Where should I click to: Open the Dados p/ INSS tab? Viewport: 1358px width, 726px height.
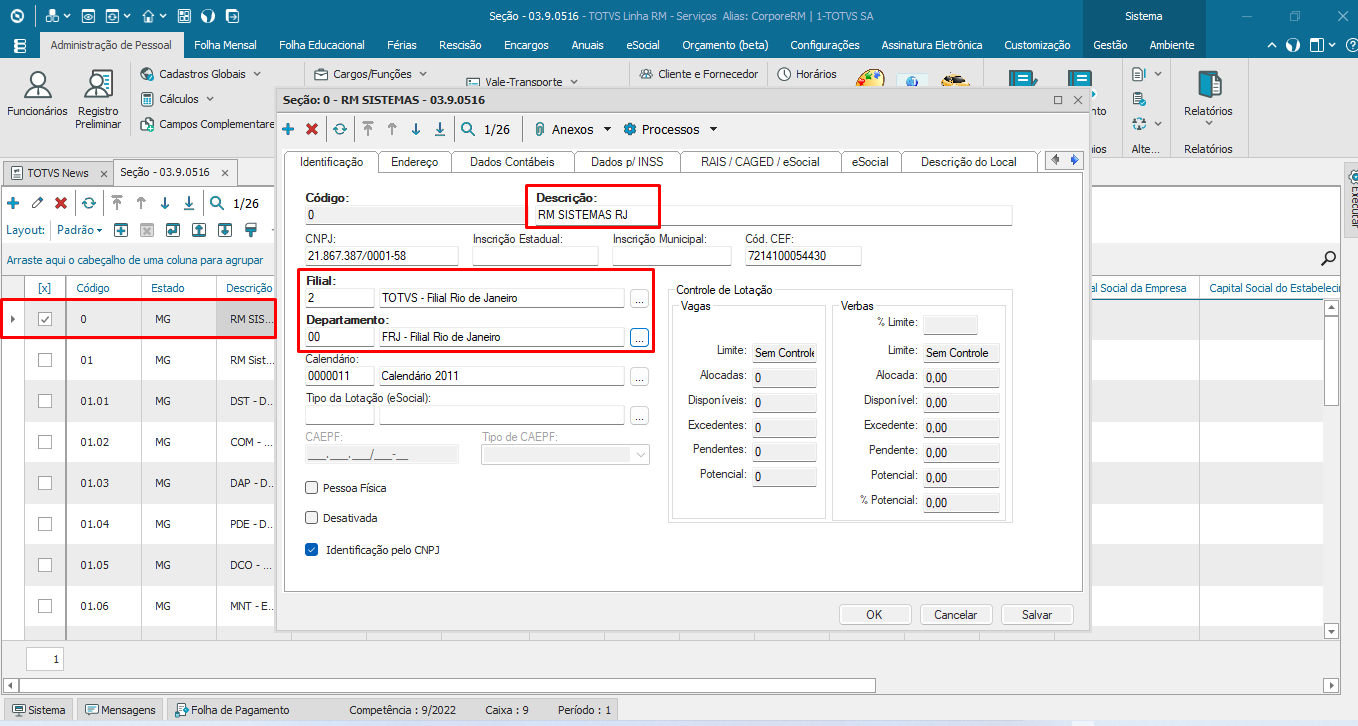point(627,162)
